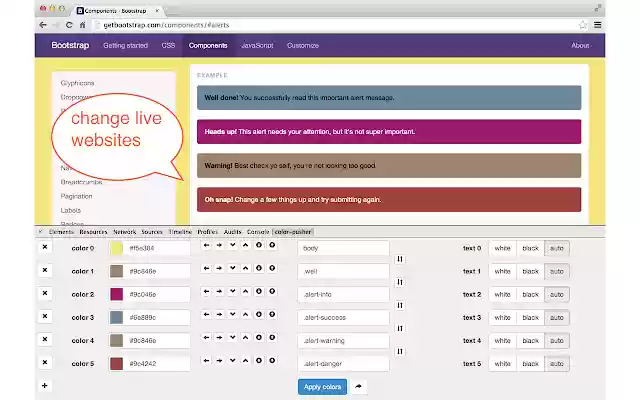640x400 pixels.
Task: Click the left arrow in color 5 row
Action: (x=207, y=360)
